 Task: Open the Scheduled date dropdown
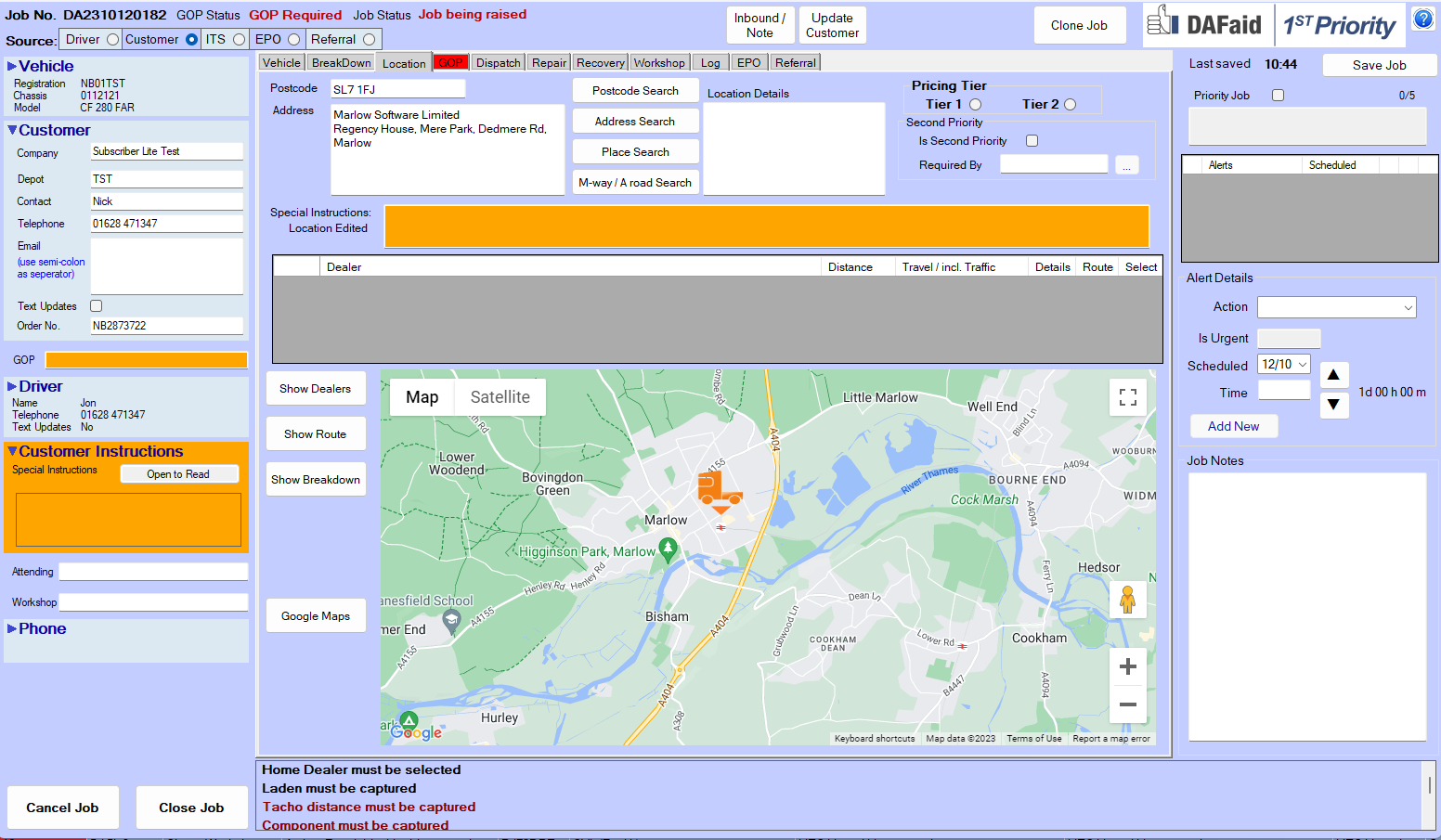click(1302, 365)
